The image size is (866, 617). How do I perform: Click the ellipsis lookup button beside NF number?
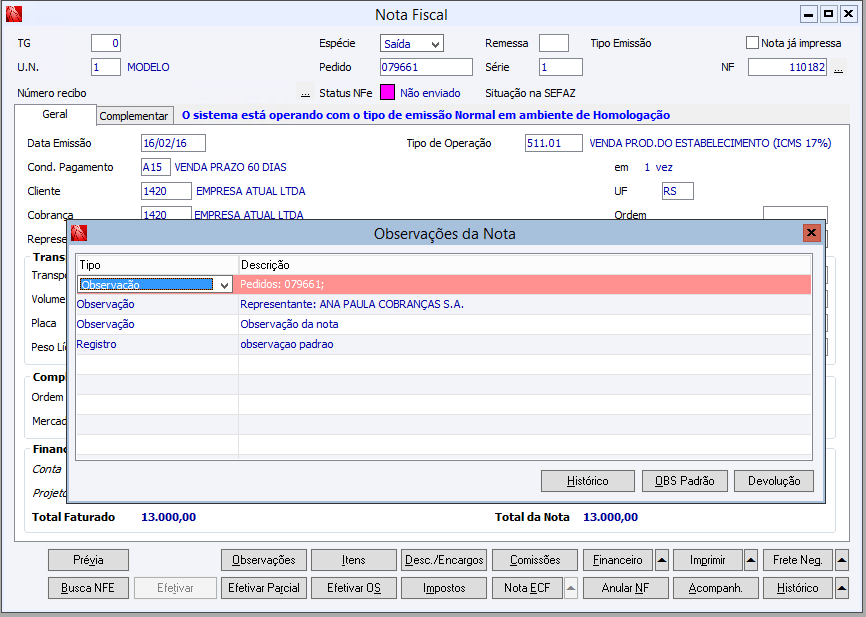838,68
